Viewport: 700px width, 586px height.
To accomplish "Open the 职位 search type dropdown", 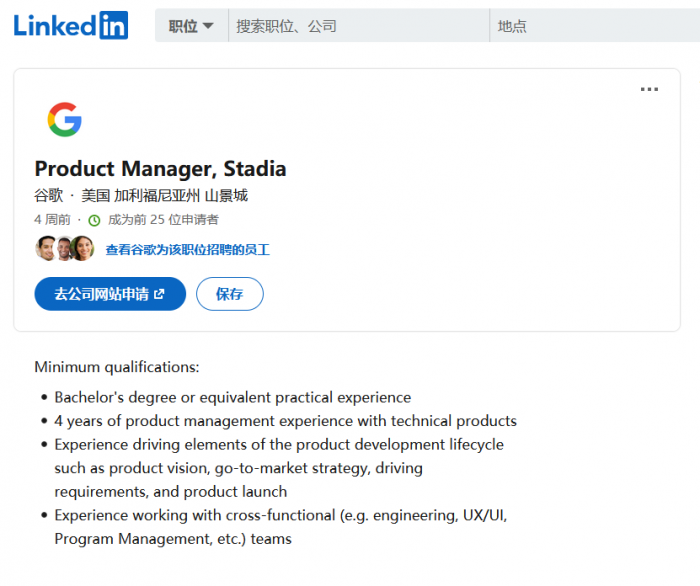I will pos(191,26).
